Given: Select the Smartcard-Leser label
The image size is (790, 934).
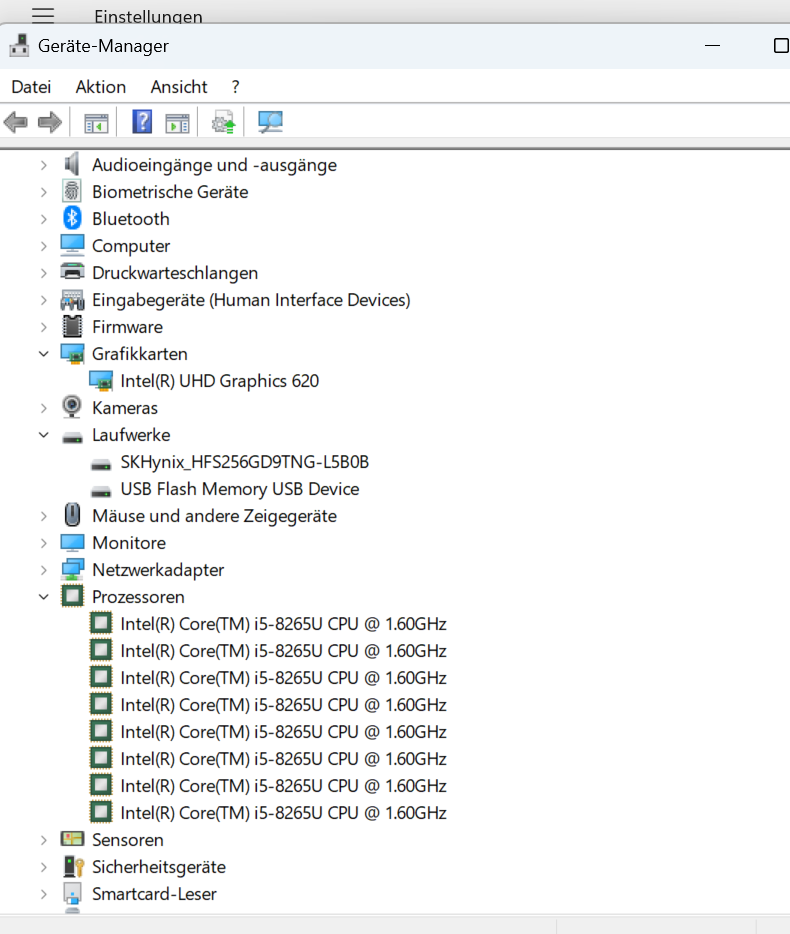Looking at the screenshot, I should coord(154,893).
